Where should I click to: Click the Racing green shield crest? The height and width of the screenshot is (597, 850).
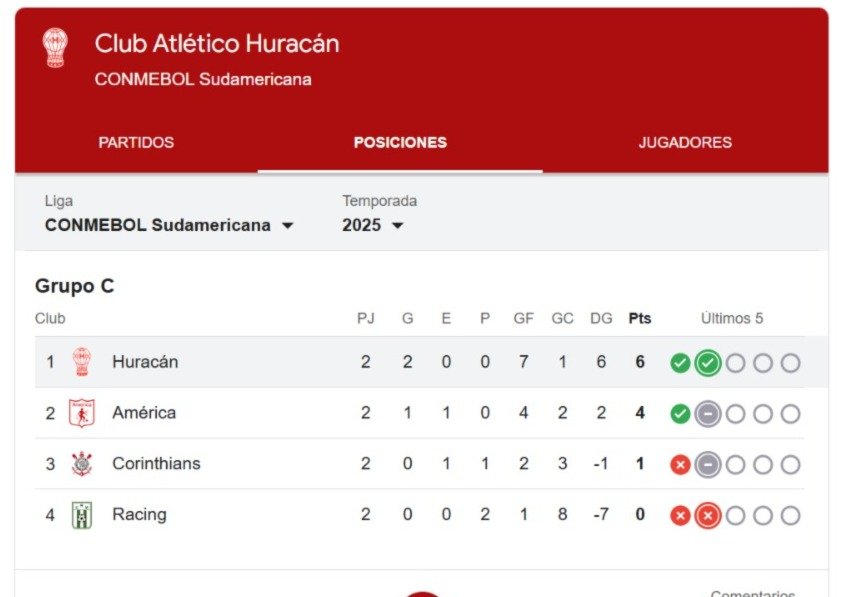click(82, 515)
